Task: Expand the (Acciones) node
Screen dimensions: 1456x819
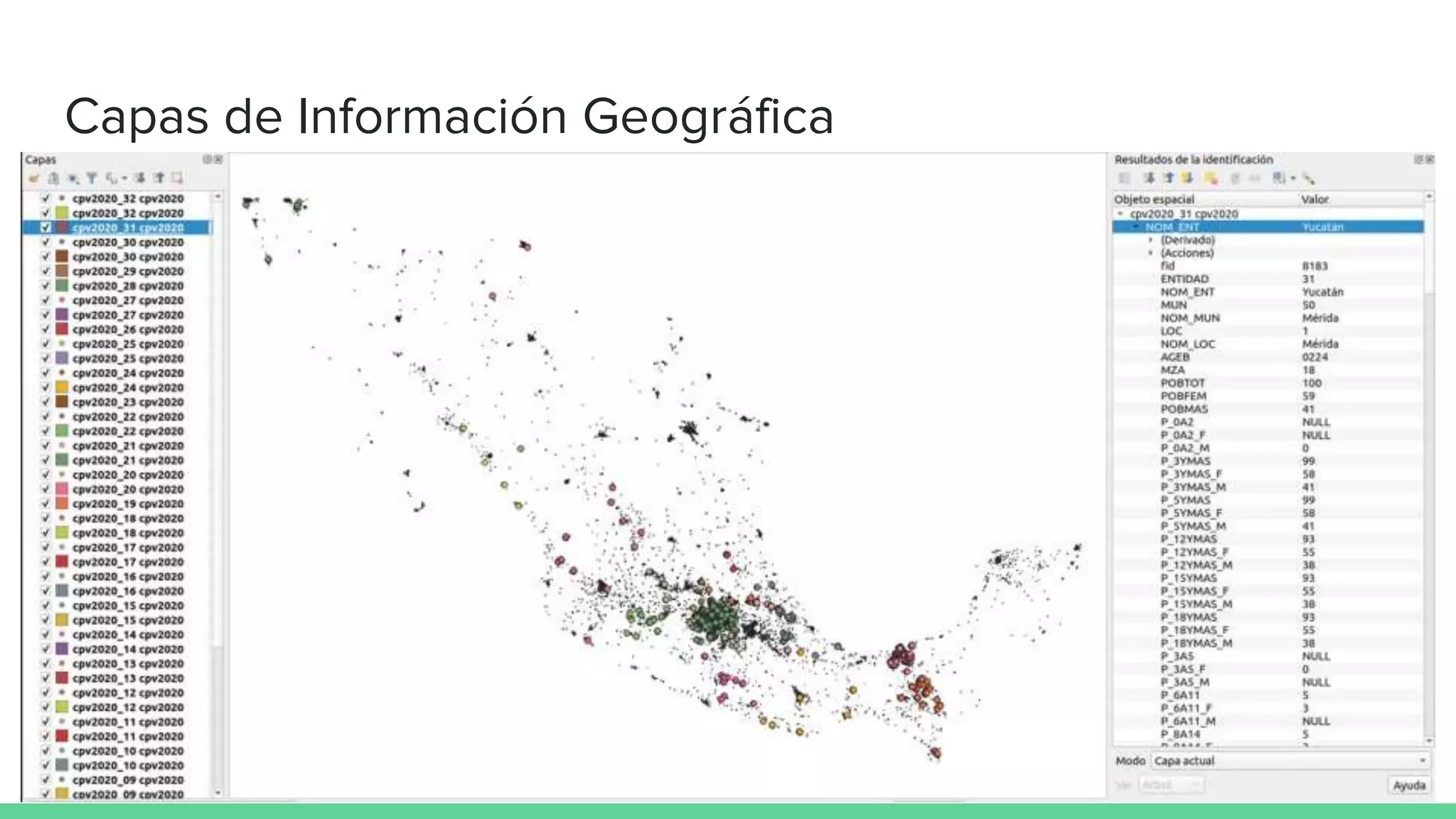Action: tap(1151, 253)
